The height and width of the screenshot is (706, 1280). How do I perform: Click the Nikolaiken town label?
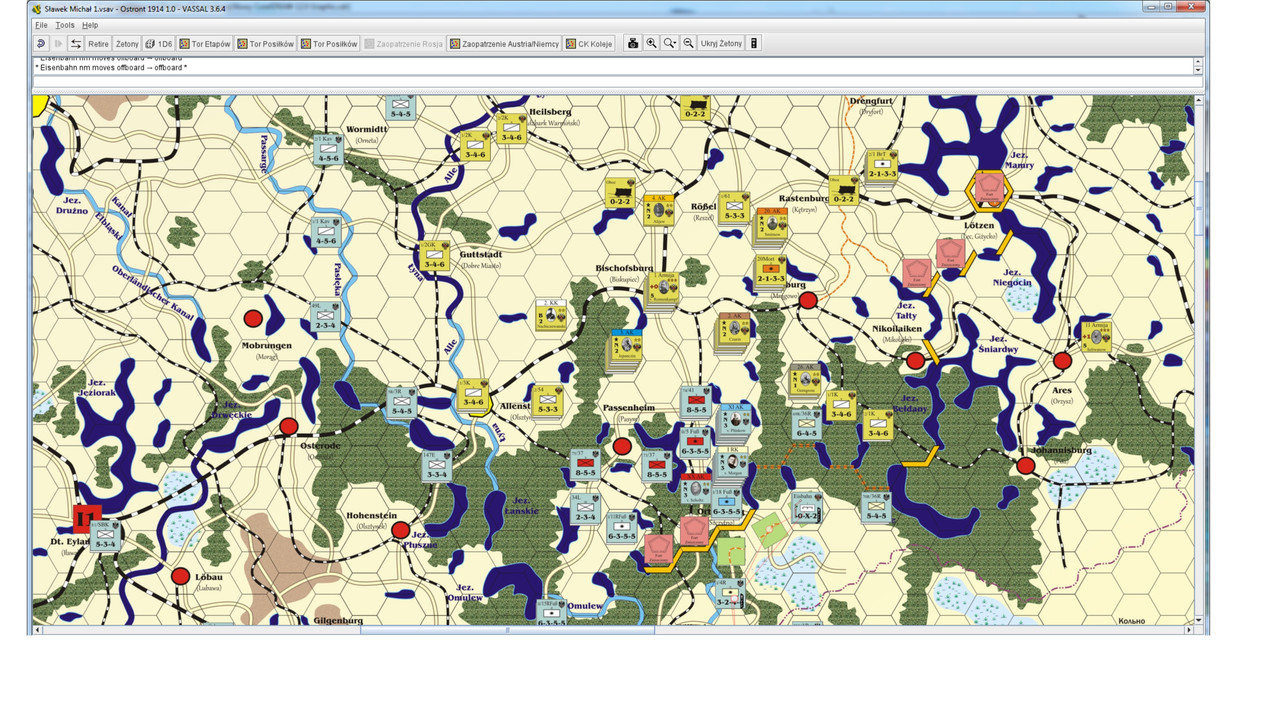[x=896, y=327]
